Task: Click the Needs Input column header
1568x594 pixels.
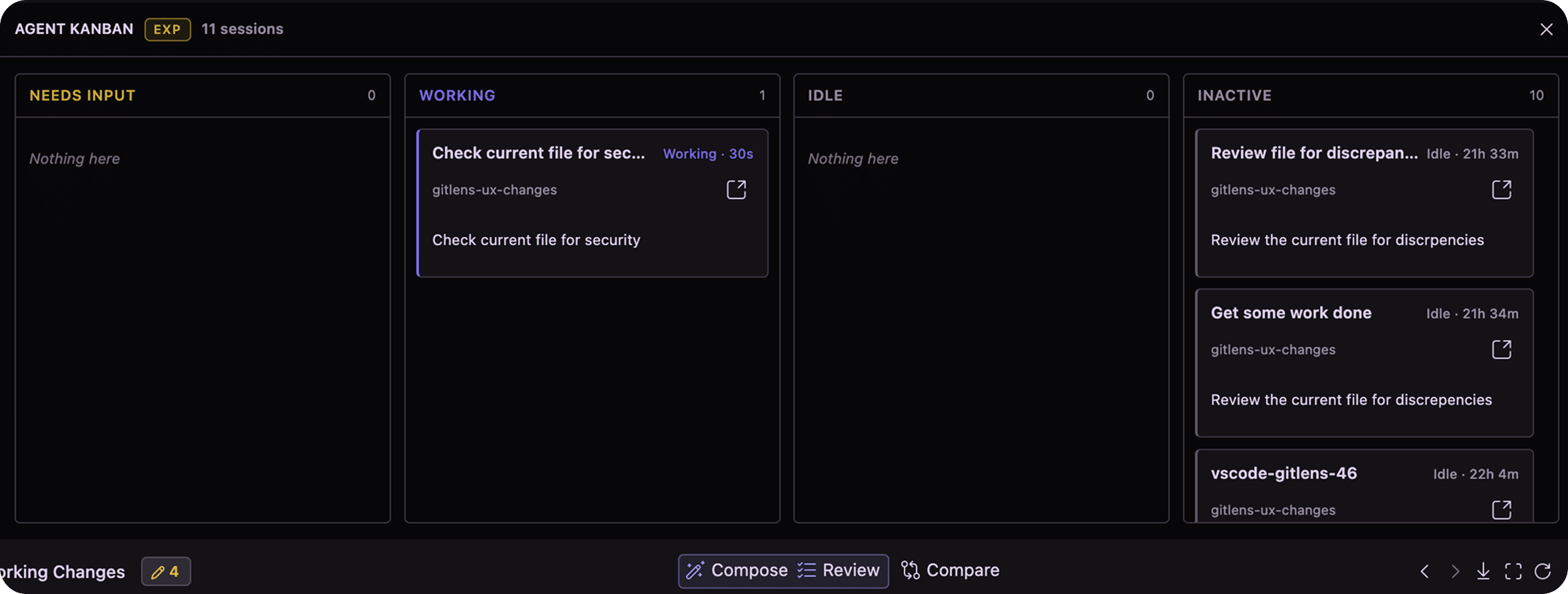Action: coord(202,95)
